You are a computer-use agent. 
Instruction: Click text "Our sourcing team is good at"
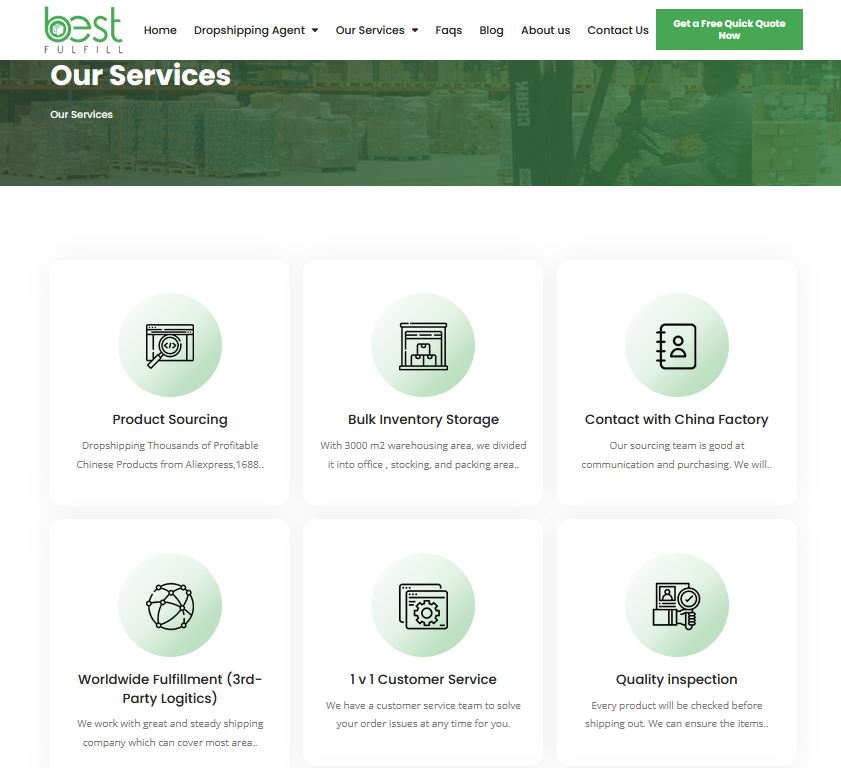676,446
